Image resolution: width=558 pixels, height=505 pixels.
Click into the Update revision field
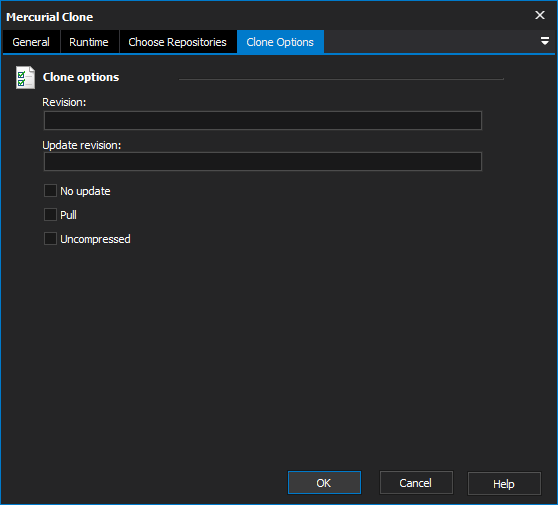pos(263,162)
